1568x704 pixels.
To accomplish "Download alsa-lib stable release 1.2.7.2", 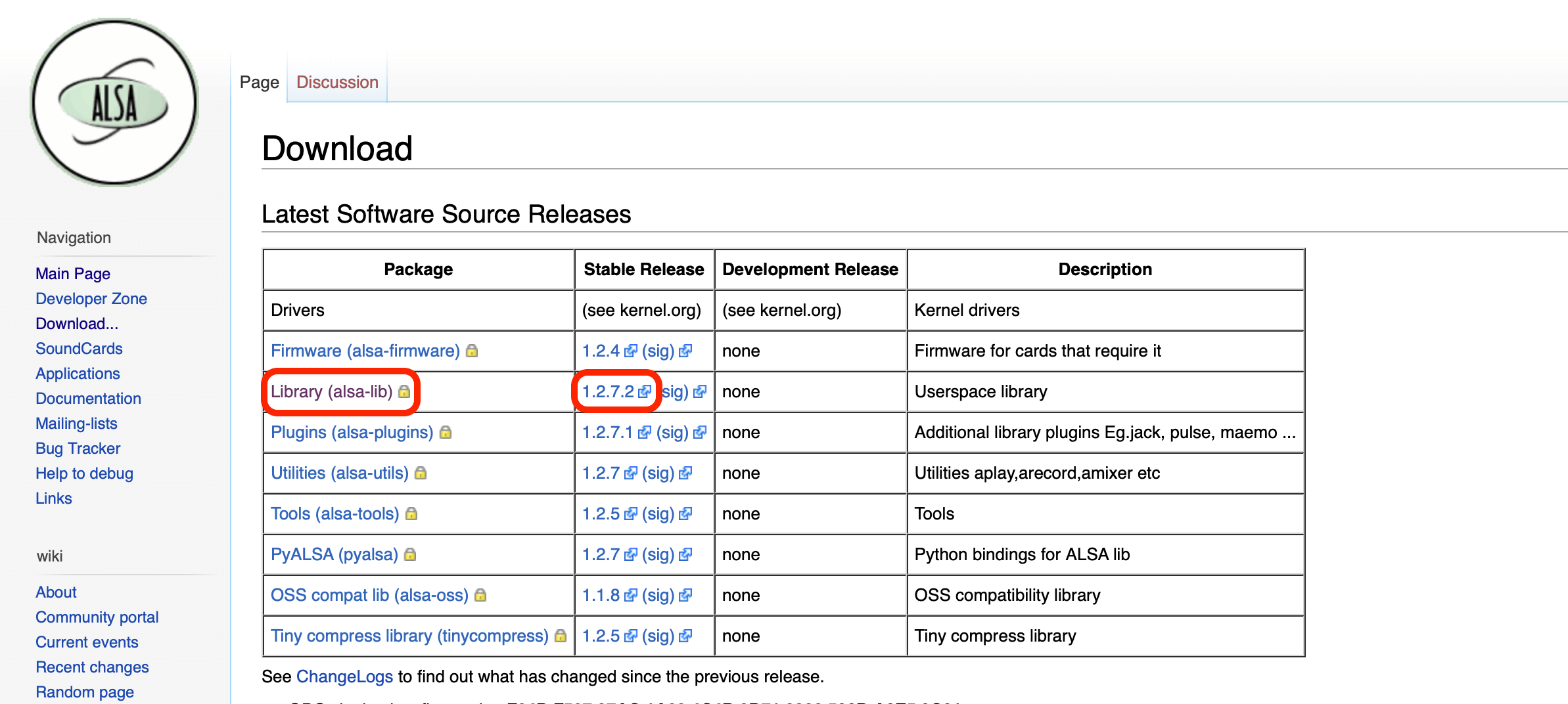I will coord(609,392).
